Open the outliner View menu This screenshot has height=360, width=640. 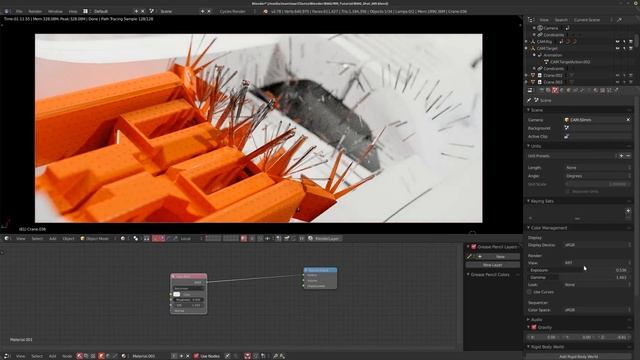(x=544, y=20)
